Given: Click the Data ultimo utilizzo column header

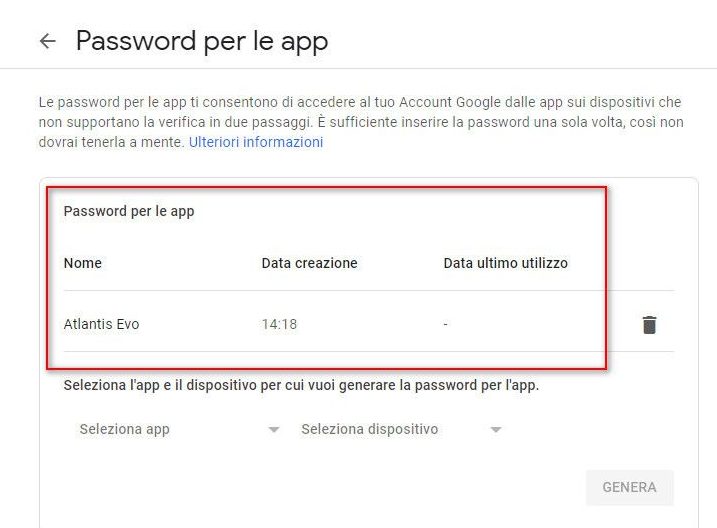Looking at the screenshot, I should pyautogui.click(x=505, y=263).
